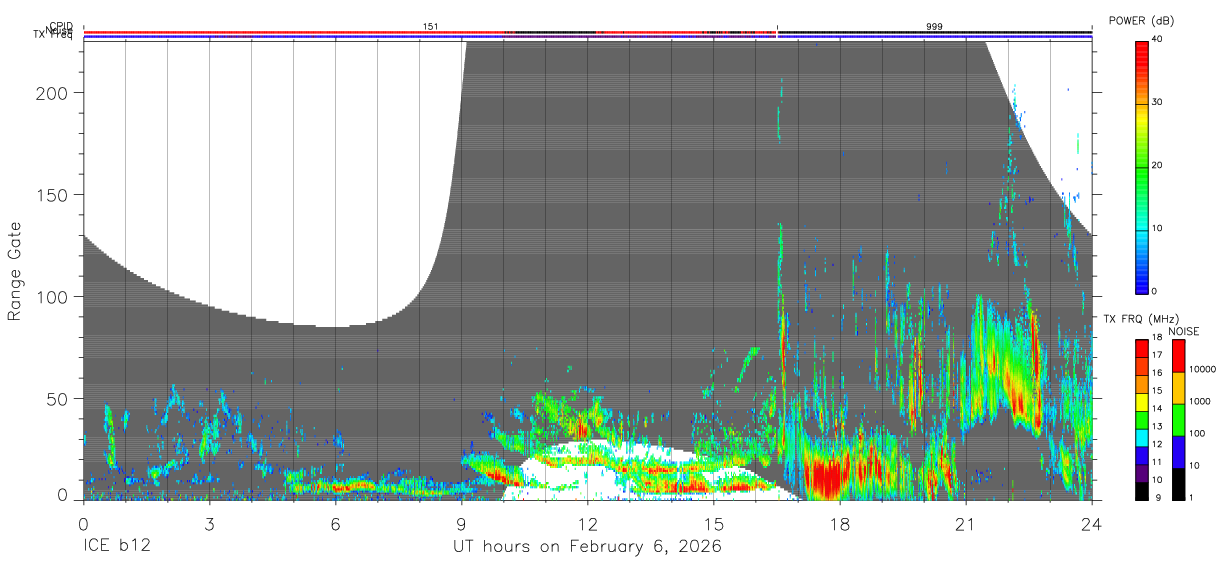Click the 15 hour tick label on UT axis
The width and height of the screenshot is (1228, 567).
pos(714,524)
